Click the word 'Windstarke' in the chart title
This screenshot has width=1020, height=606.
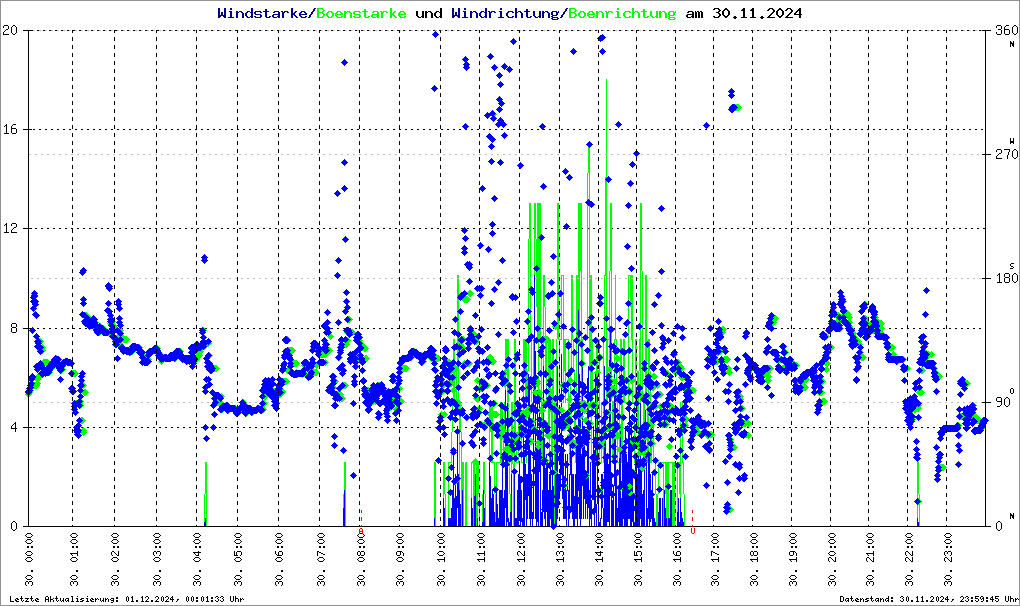click(261, 13)
